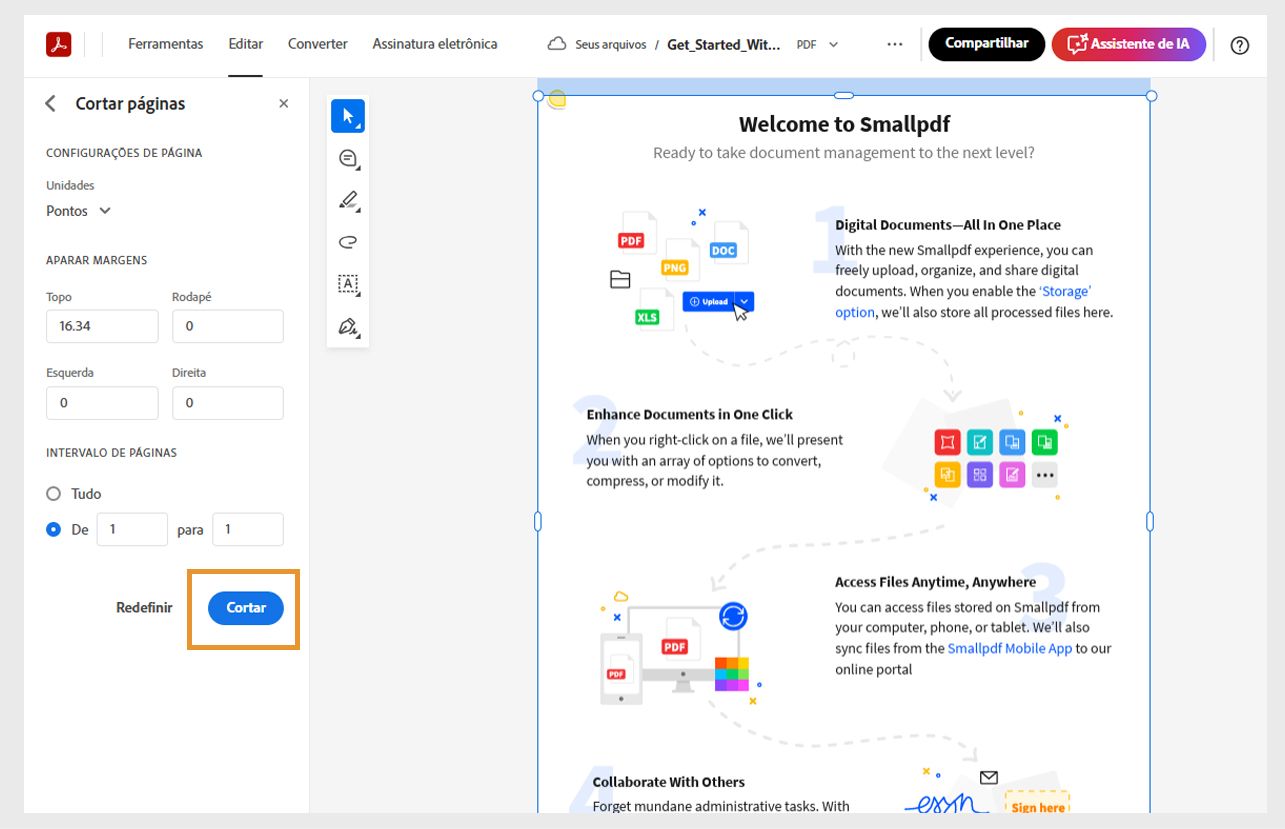Click the top-right corner crop handle
The height and width of the screenshot is (829, 1285).
1151,96
